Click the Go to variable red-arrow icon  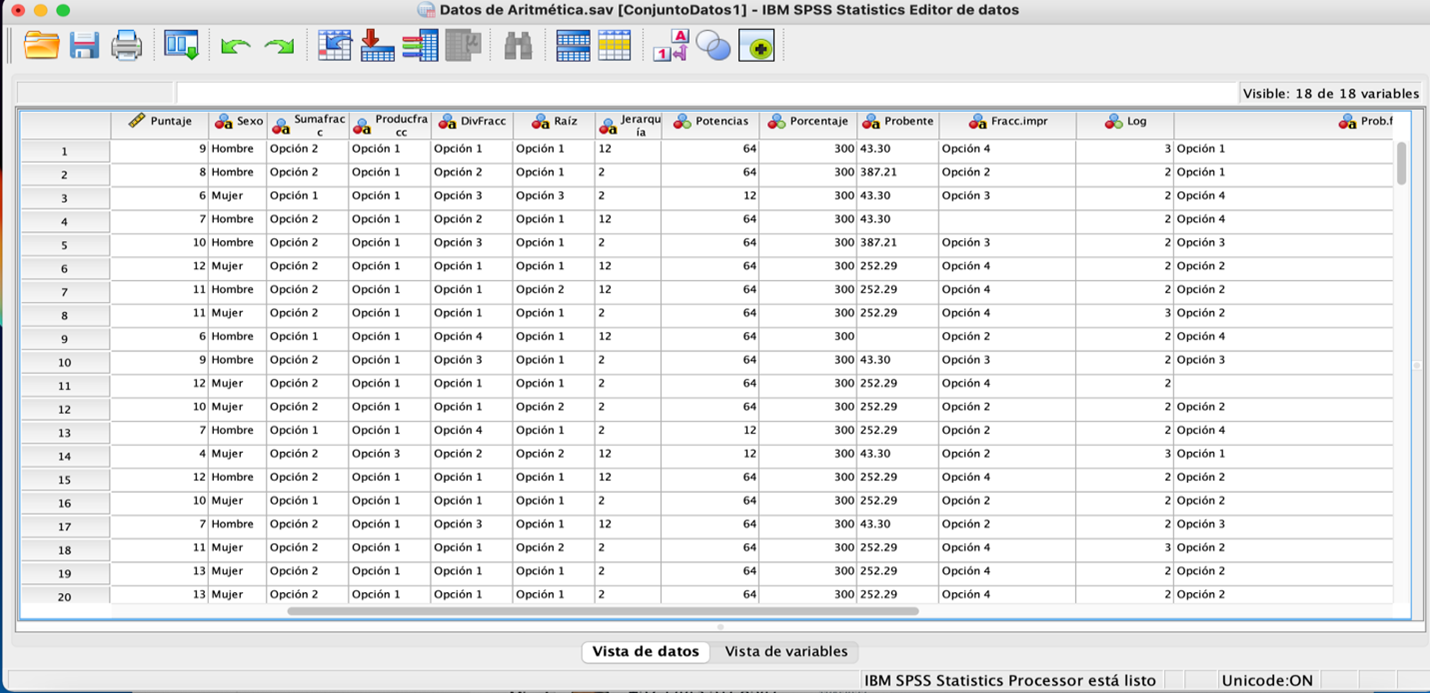pos(377,45)
